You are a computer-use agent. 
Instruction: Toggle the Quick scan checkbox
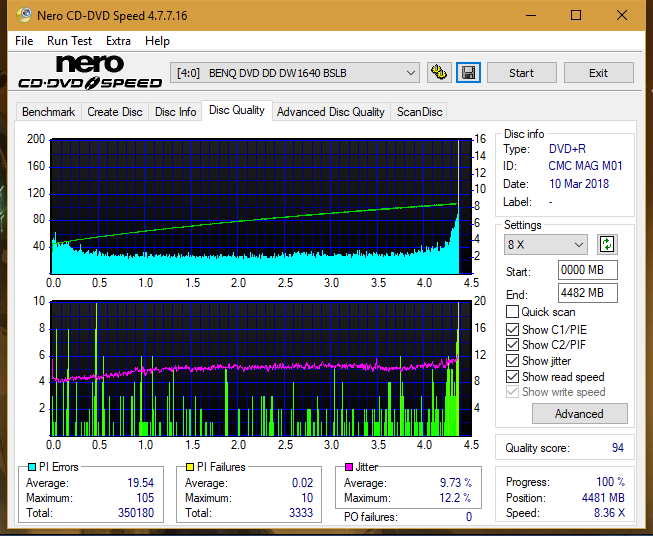tap(512, 312)
